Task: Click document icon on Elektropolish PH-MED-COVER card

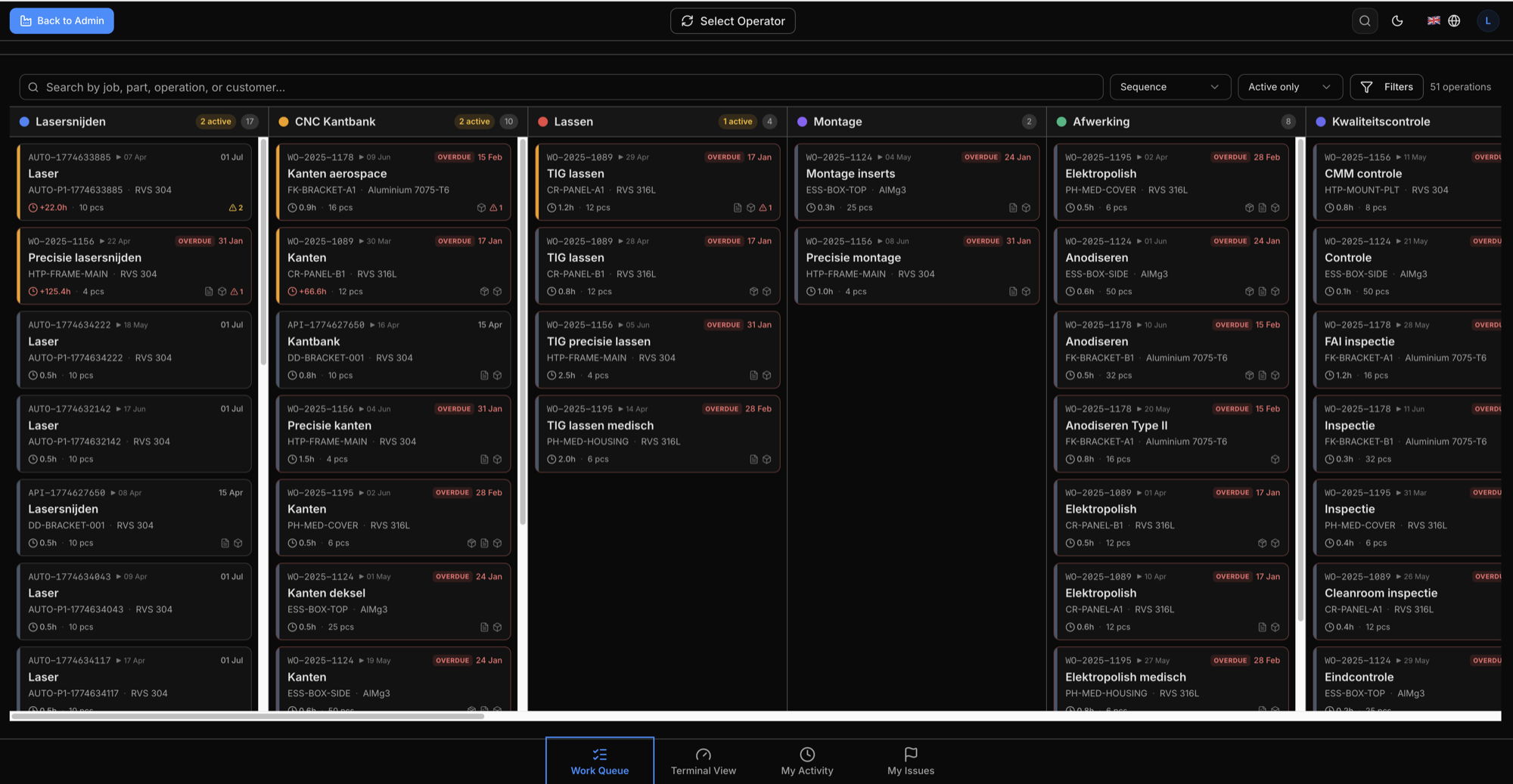Action: click(1262, 208)
